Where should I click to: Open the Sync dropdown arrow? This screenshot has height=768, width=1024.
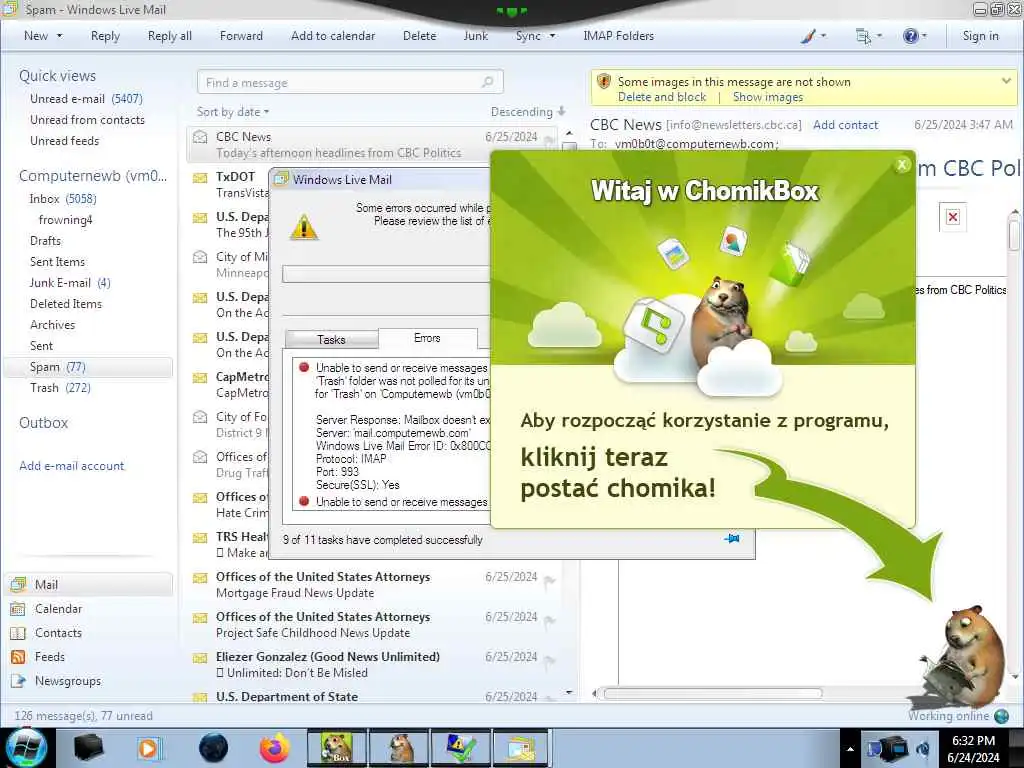[552, 36]
